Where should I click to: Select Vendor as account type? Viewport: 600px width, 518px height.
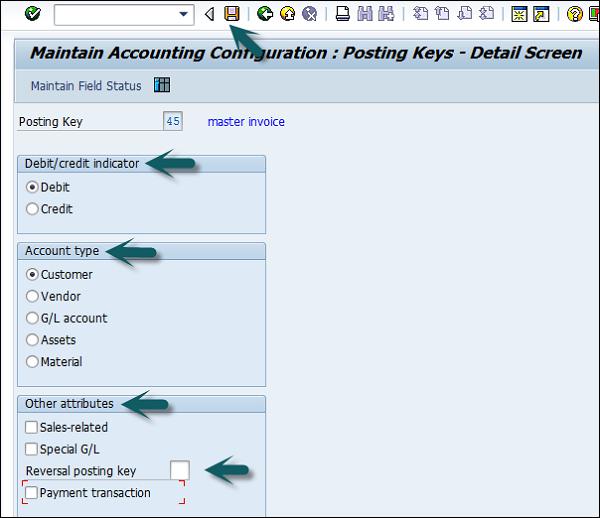[x=33, y=296]
